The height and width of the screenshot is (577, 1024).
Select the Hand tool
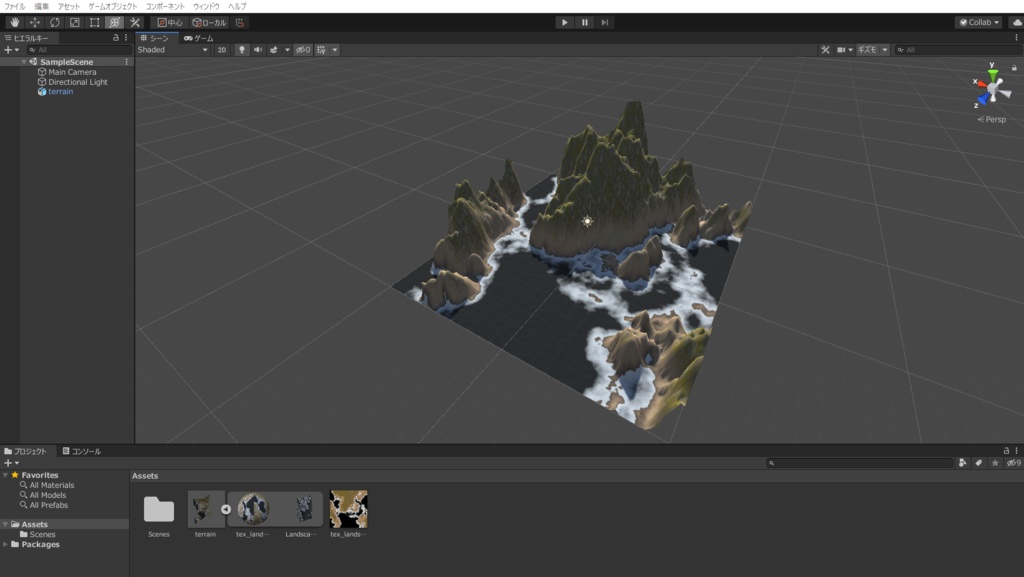14,21
